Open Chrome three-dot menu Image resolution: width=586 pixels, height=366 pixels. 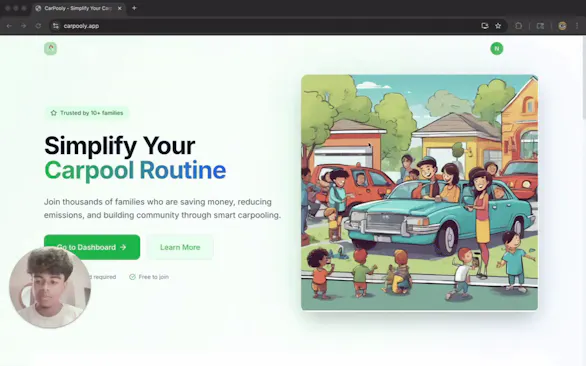coord(577,26)
